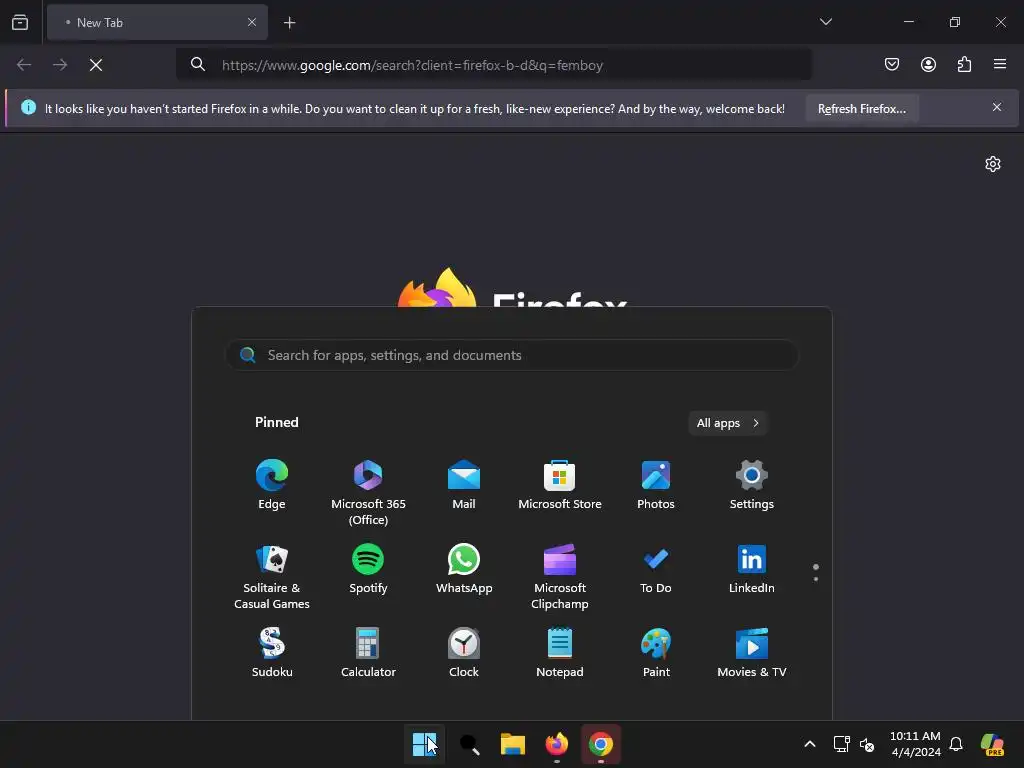Click the Firefox address bar URL
The width and height of the screenshot is (1024, 768).
click(x=412, y=65)
